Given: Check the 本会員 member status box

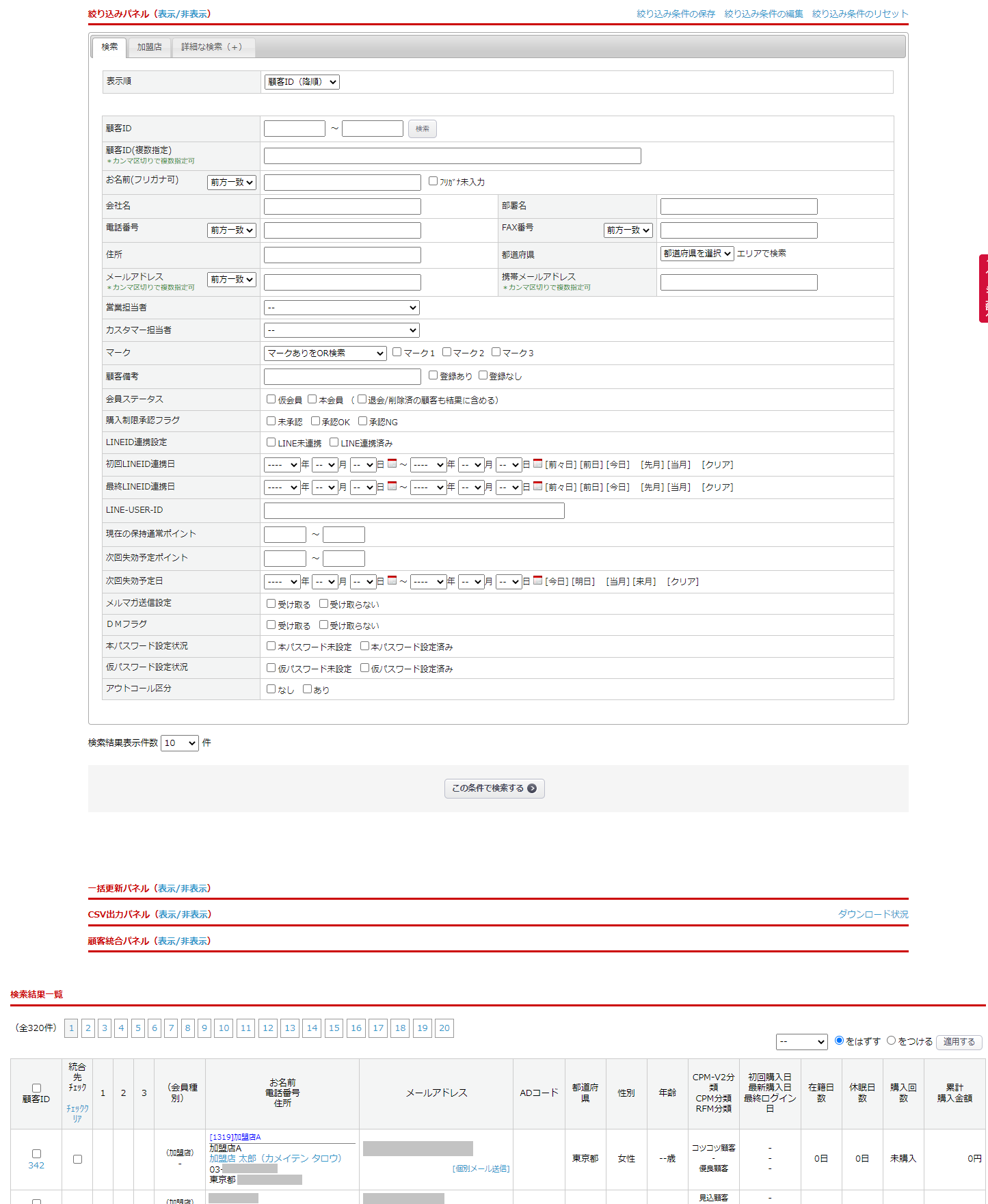Looking at the screenshot, I should pyautogui.click(x=312, y=399).
